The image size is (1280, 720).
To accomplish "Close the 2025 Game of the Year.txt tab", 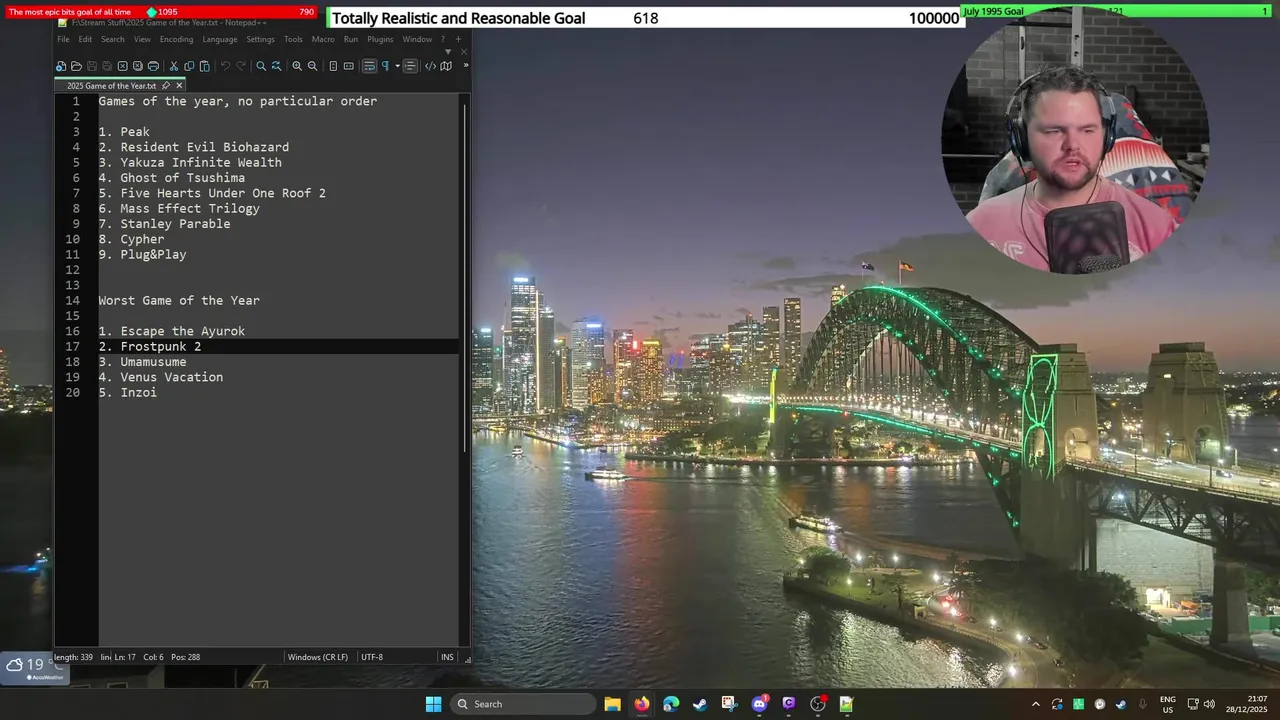I will (x=179, y=86).
